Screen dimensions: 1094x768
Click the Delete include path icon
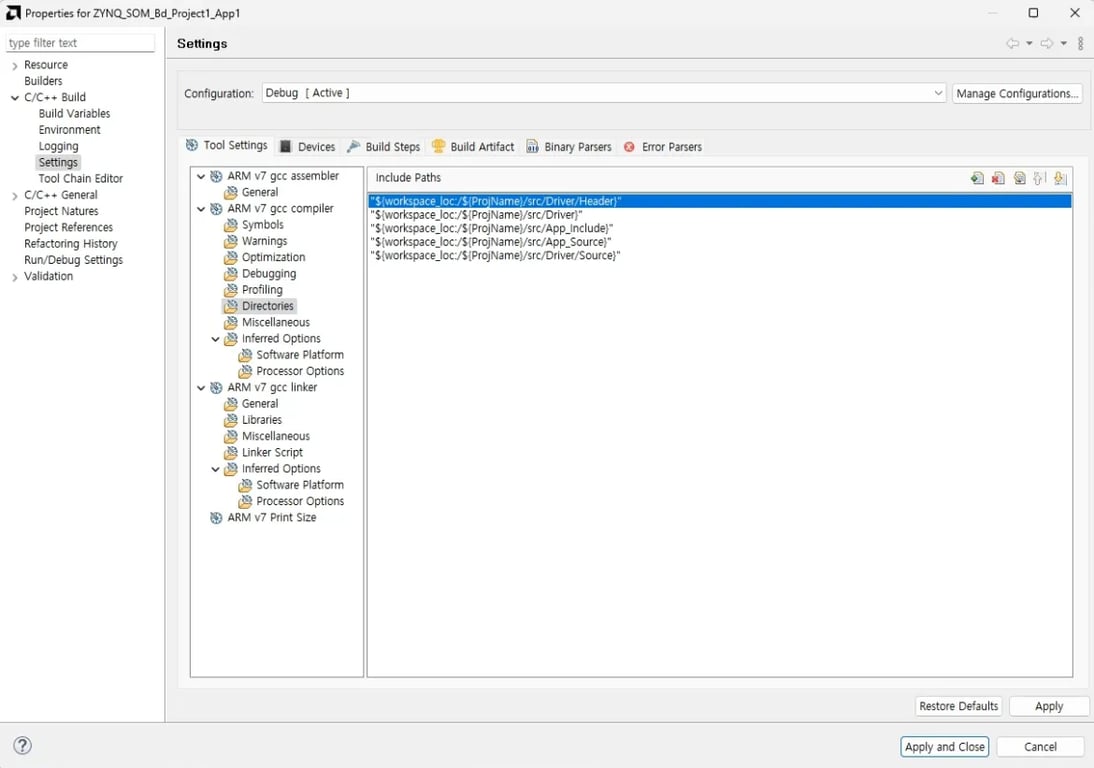[x=998, y=179]
